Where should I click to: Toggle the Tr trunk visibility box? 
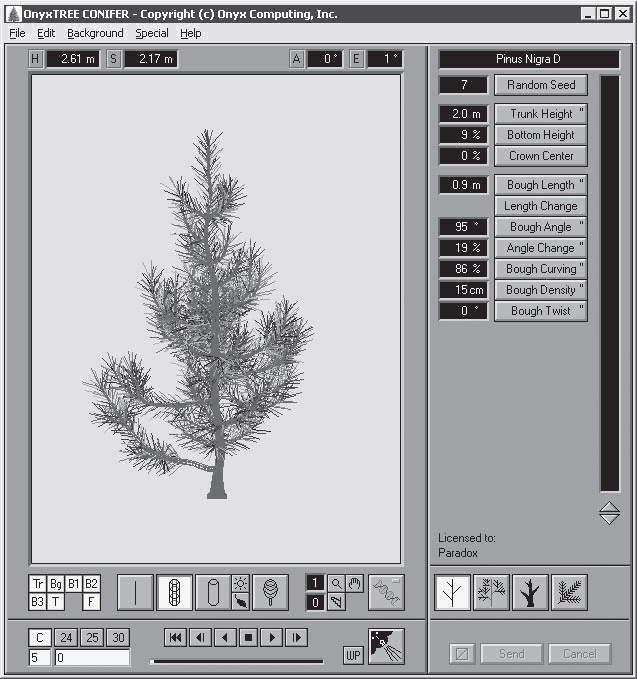(38, 584)
